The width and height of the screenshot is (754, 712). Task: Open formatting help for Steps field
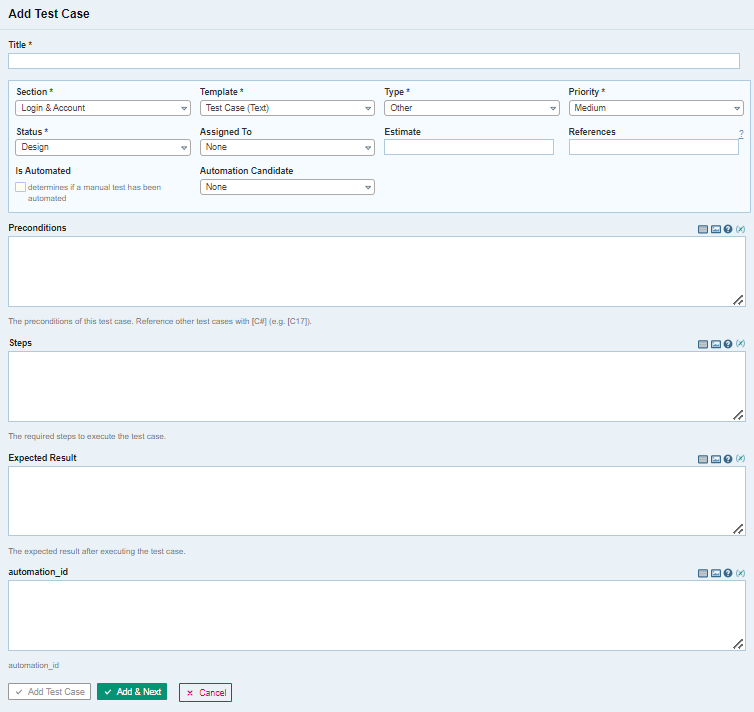(728, 344)
